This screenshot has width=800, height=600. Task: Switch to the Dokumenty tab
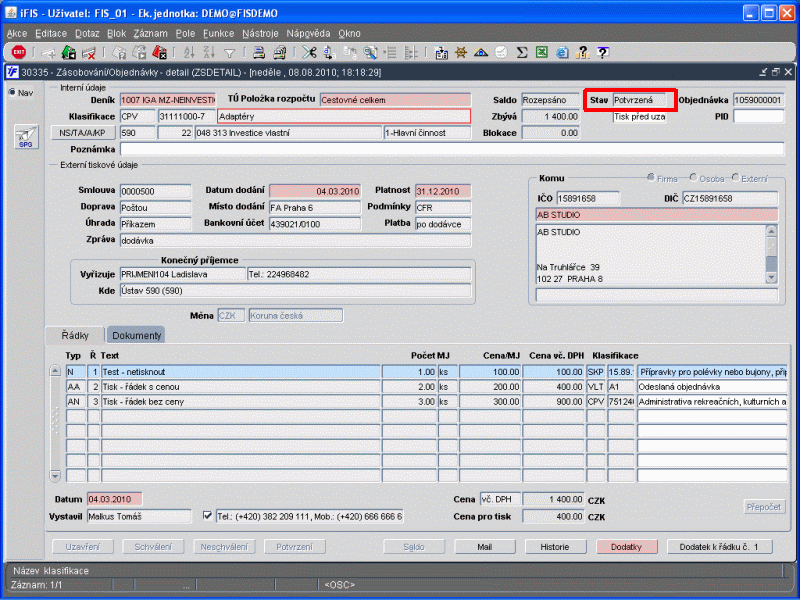point(136,335)
